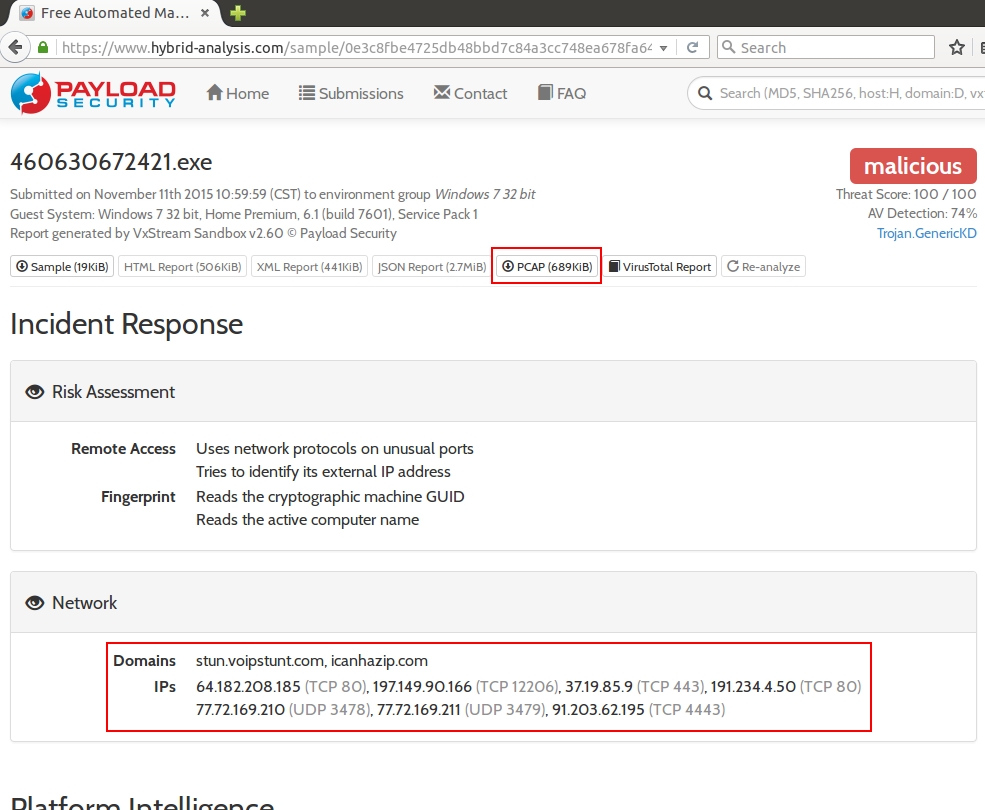Click the 'Guest System: Windows 7 32 bit' line
The image size is (985, 810).
[244, 214]
